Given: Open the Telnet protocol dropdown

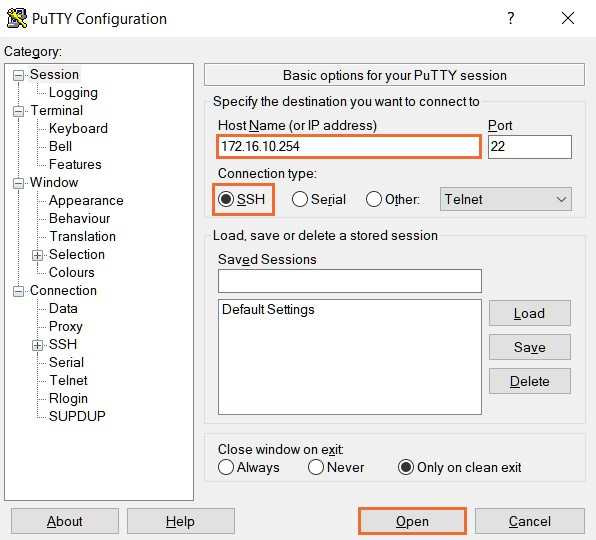Looking at the screenshot, I should point(506,199).
